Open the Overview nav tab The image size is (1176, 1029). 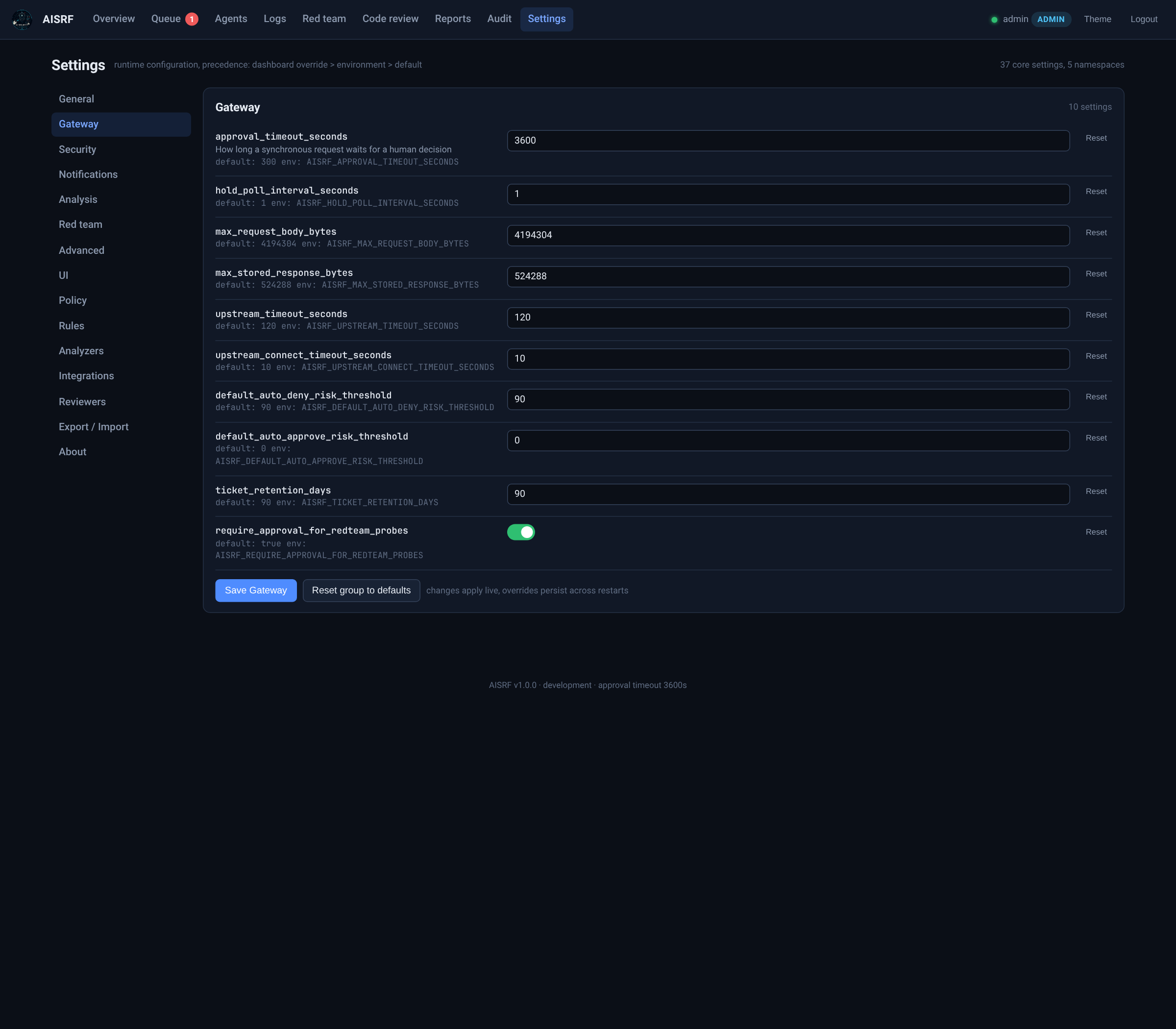[114, 19]
